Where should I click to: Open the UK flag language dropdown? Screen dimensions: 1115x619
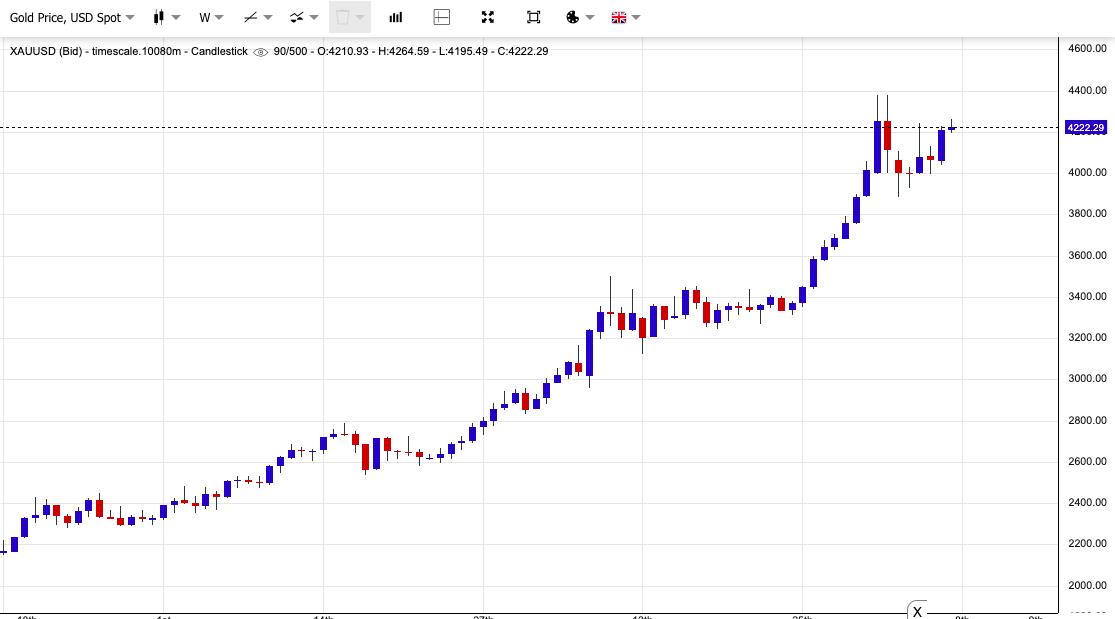coord(625,17)
